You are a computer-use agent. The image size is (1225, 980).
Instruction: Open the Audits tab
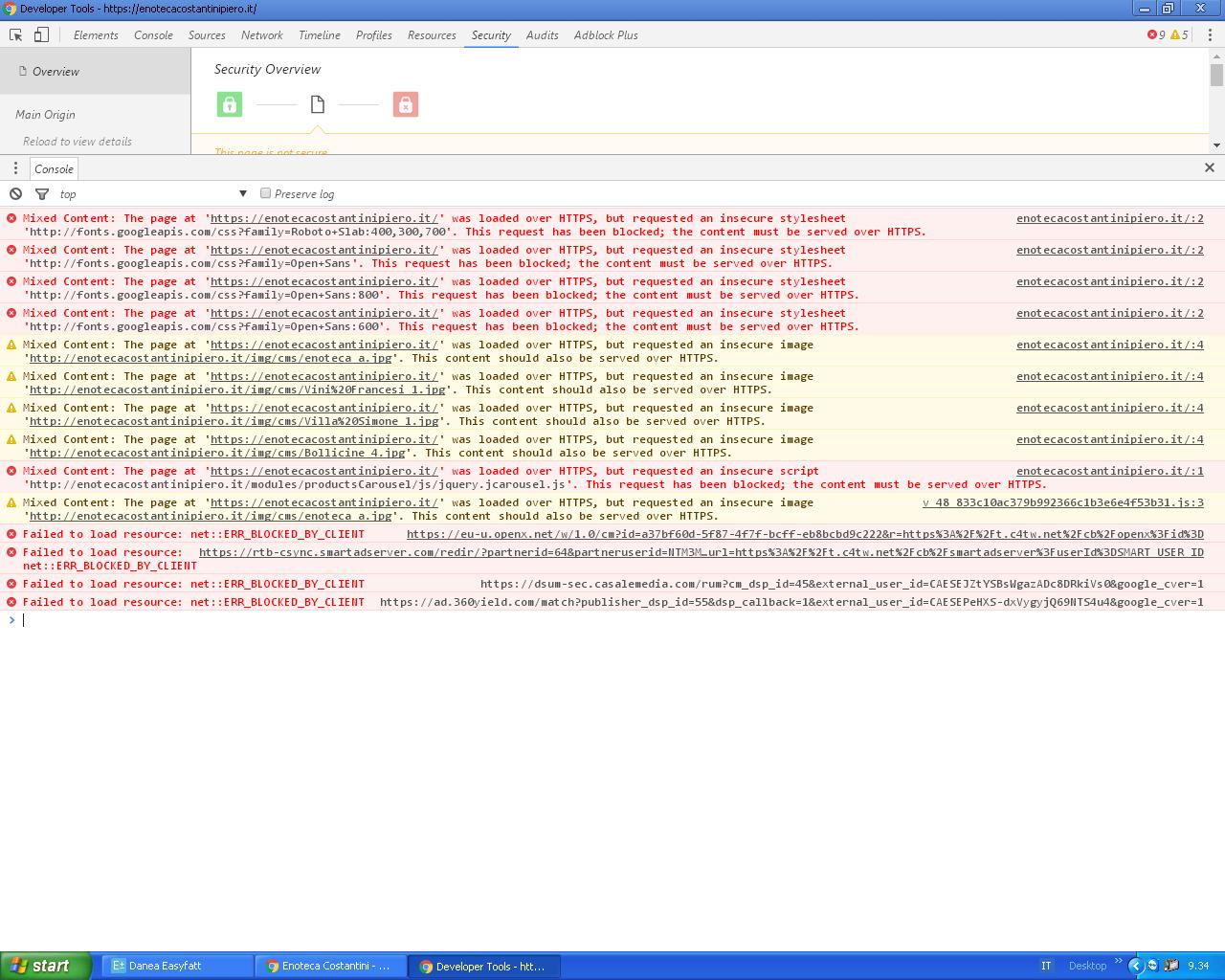(x=543, y=35)
